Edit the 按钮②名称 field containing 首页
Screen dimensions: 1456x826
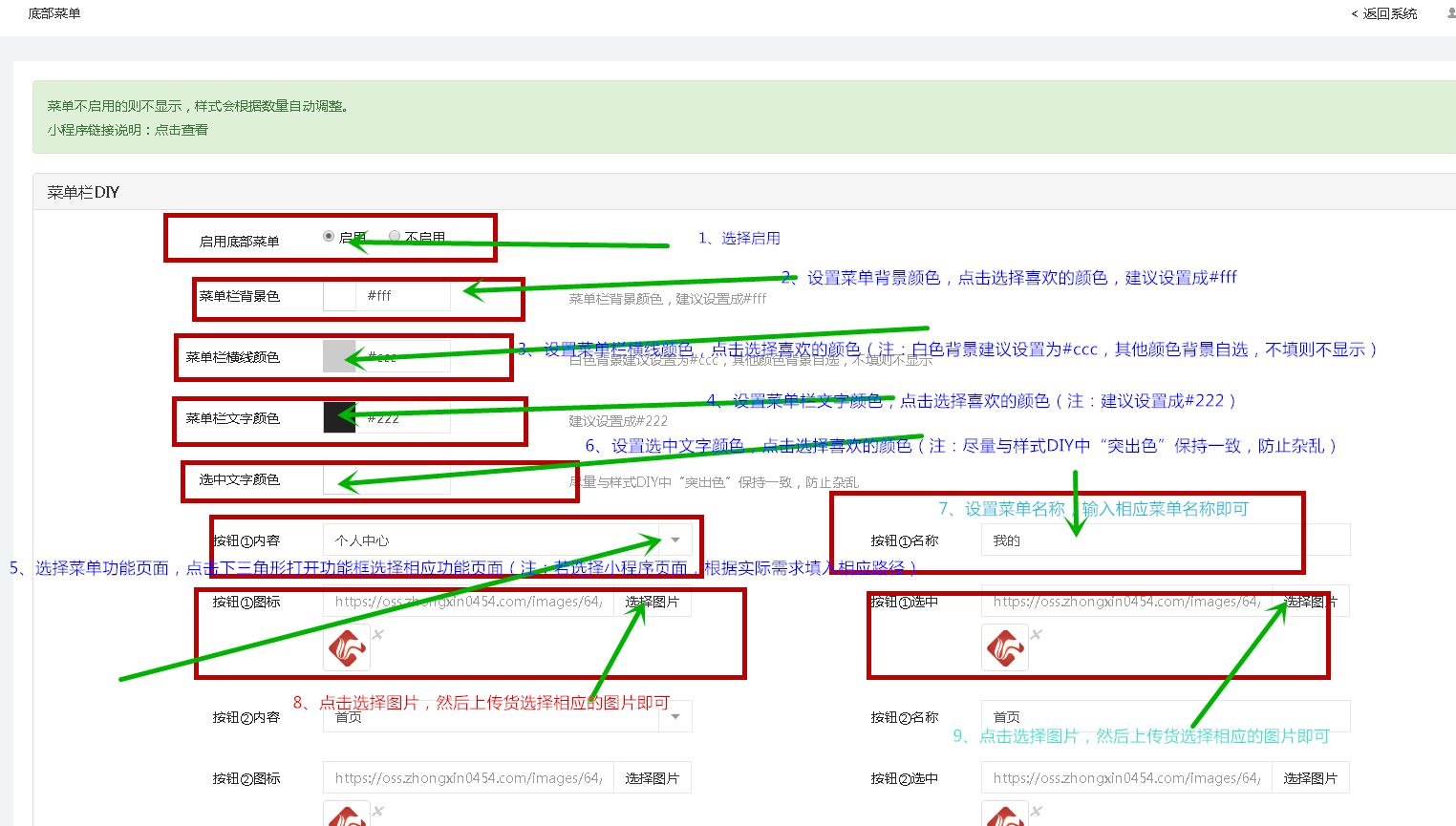click(1166, 716)
